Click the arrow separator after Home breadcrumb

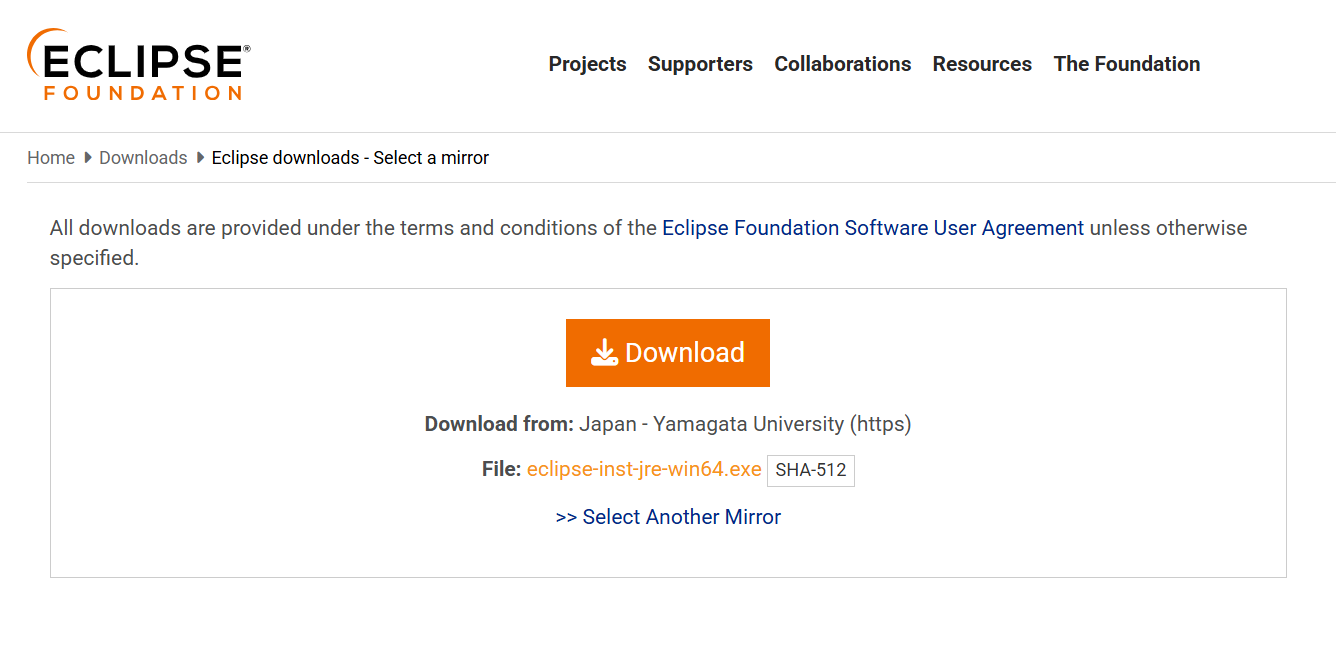coord(88,158)
